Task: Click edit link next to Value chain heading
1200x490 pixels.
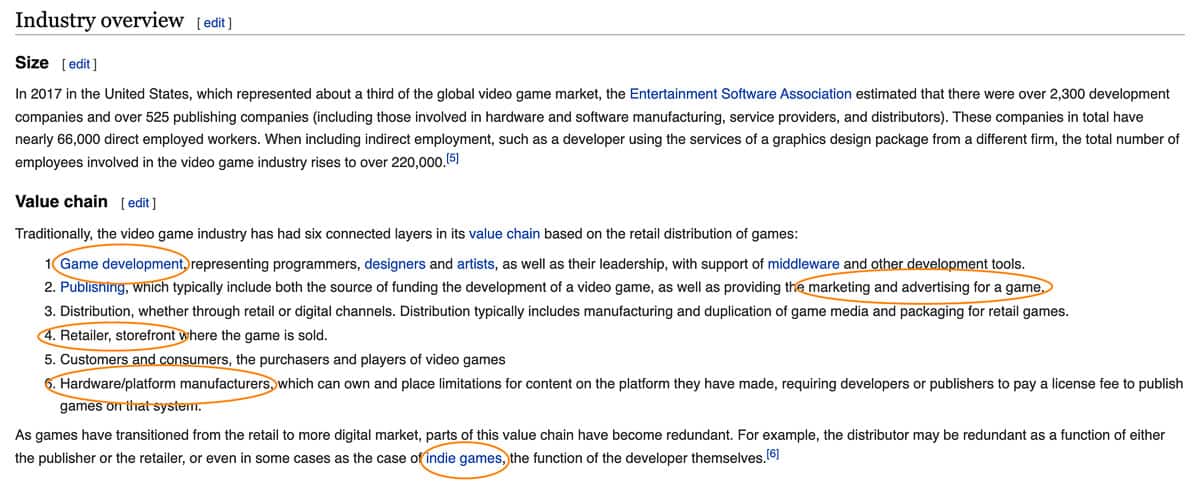Action: pos(138,203)
